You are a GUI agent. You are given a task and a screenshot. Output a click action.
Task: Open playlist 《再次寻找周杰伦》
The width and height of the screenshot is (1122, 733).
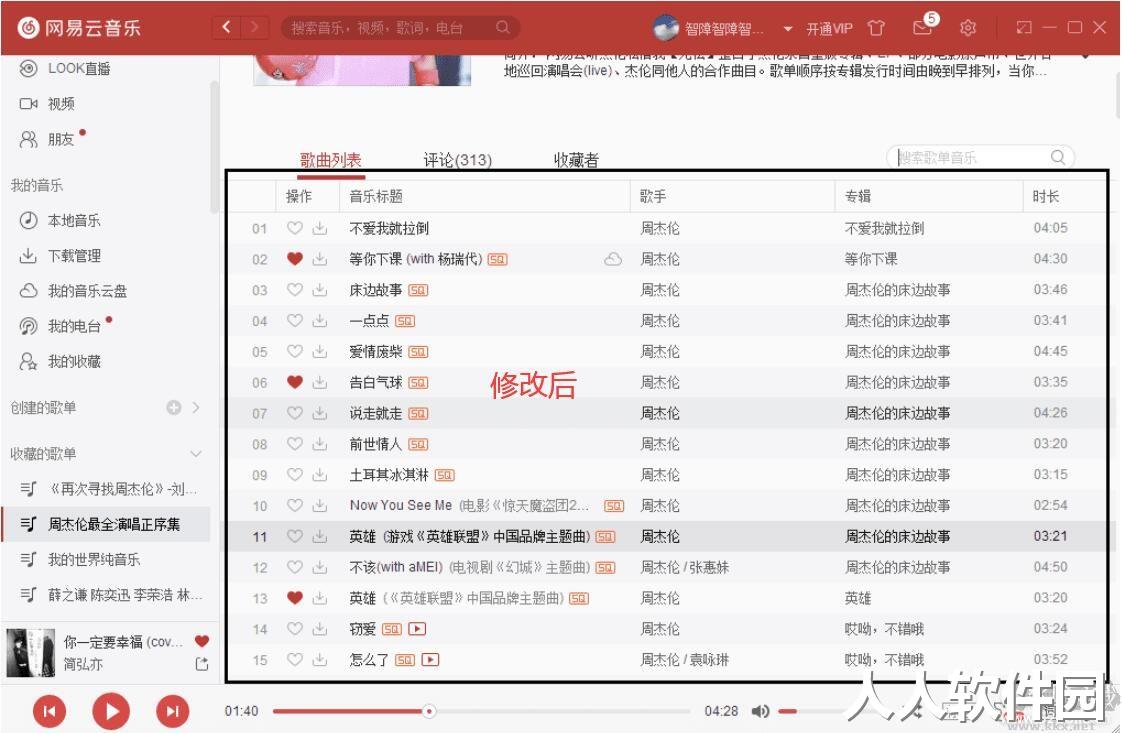click(x=106, y=489)
